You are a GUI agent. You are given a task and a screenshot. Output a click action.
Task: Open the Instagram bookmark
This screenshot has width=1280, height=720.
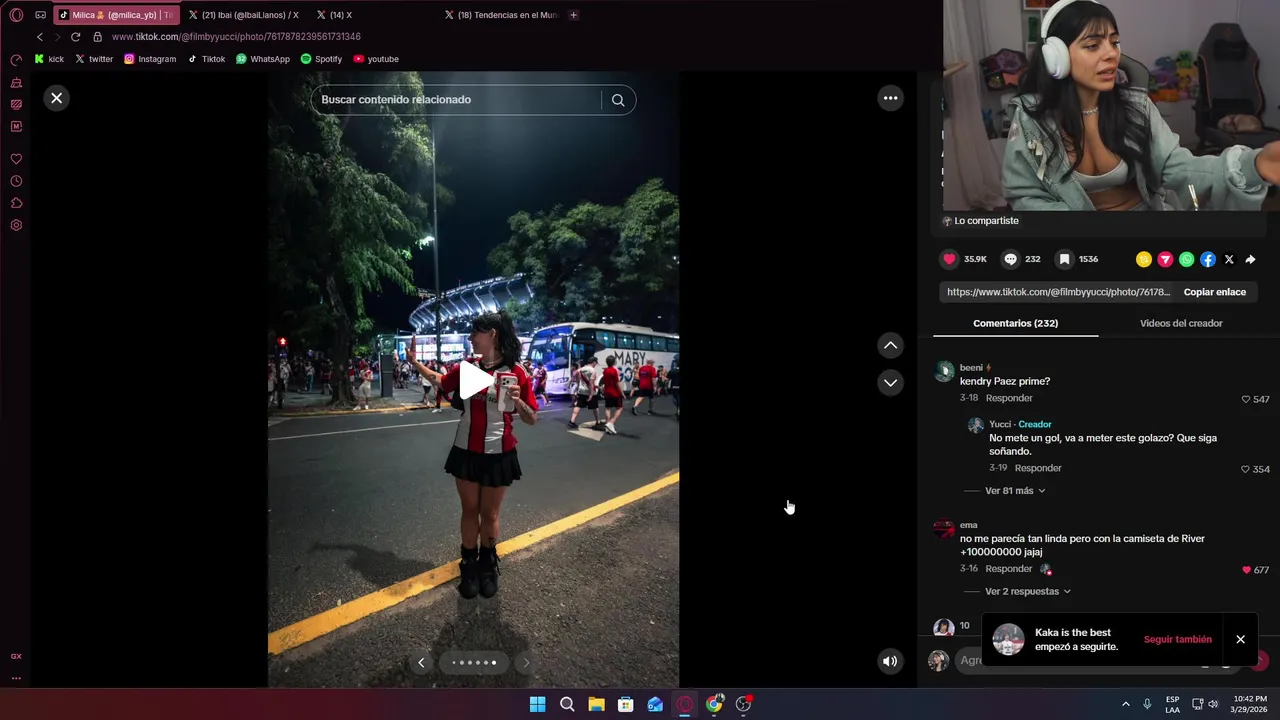coord(150,59)
